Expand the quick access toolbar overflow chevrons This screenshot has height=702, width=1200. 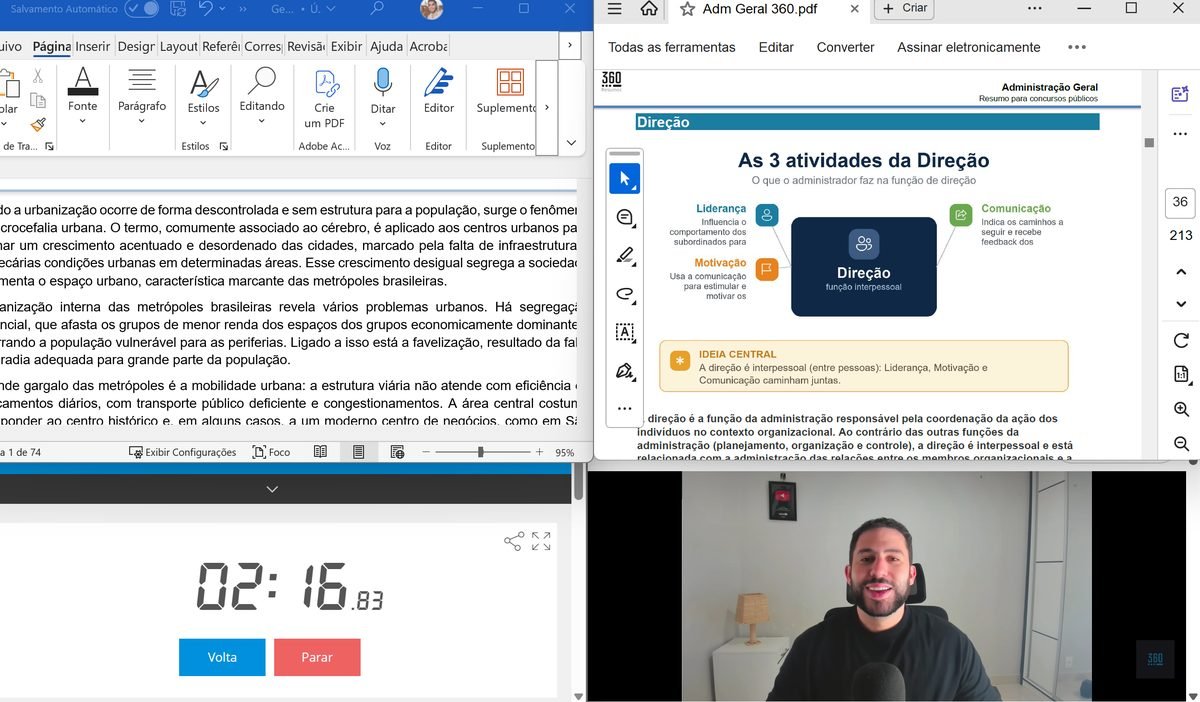(x=243, y=9)
